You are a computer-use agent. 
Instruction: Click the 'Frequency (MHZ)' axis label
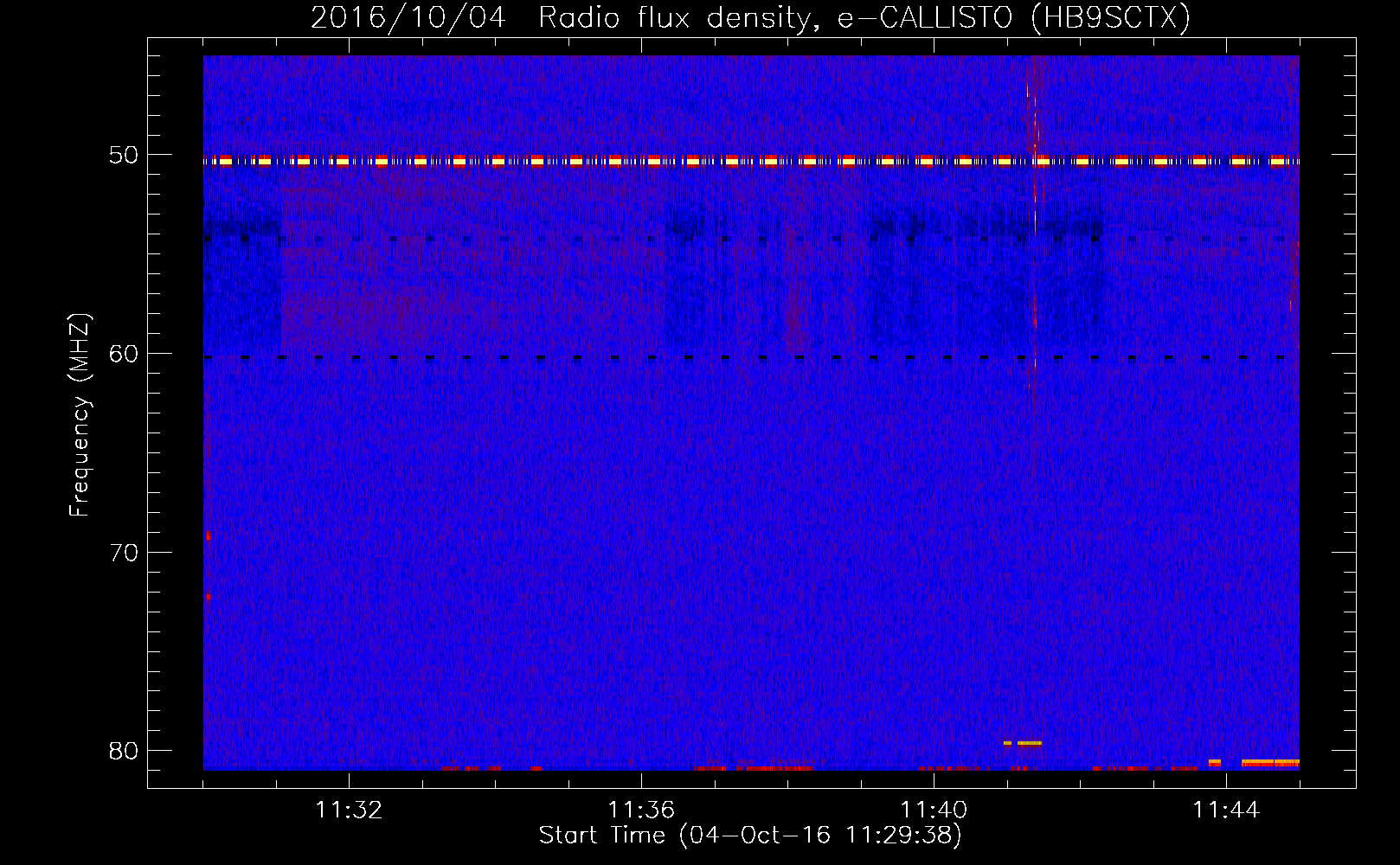point(80,415)
